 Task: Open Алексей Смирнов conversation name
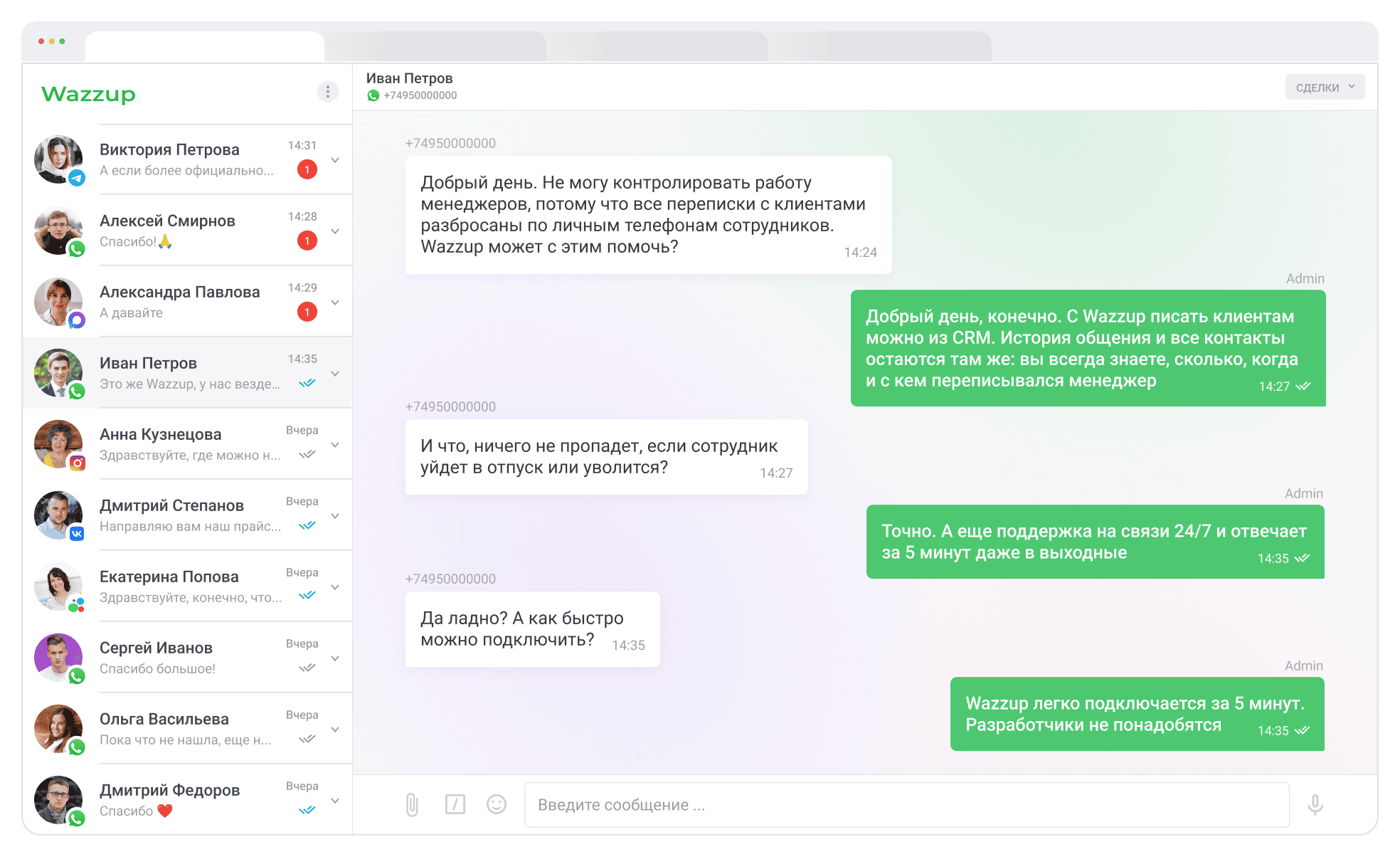tap(167, 221)
